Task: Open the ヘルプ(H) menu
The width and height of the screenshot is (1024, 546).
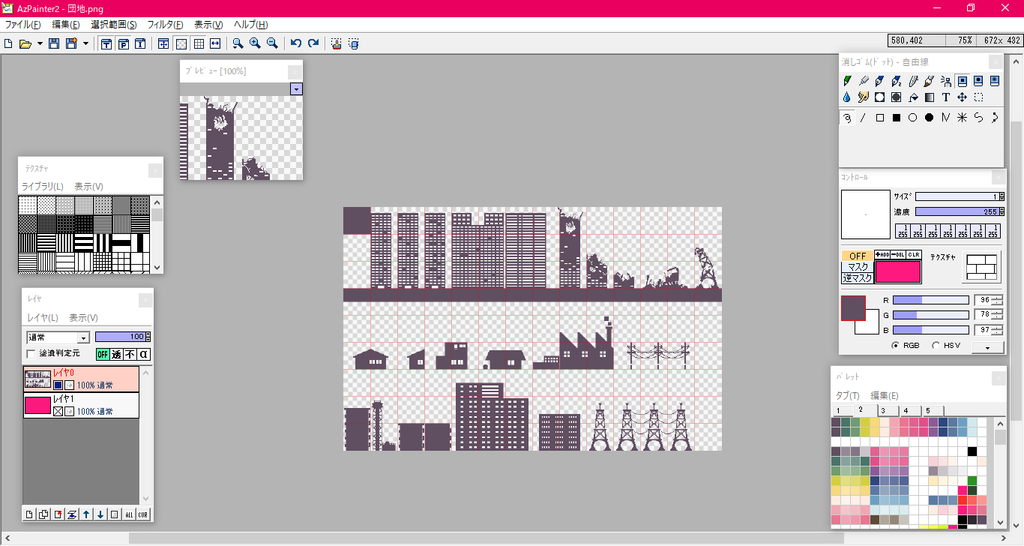Action: (x=251, y=25)
